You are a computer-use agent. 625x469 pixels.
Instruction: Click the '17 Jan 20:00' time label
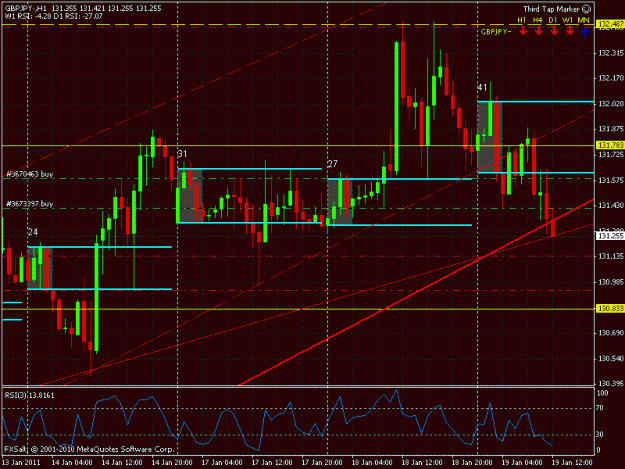[322, 463]
